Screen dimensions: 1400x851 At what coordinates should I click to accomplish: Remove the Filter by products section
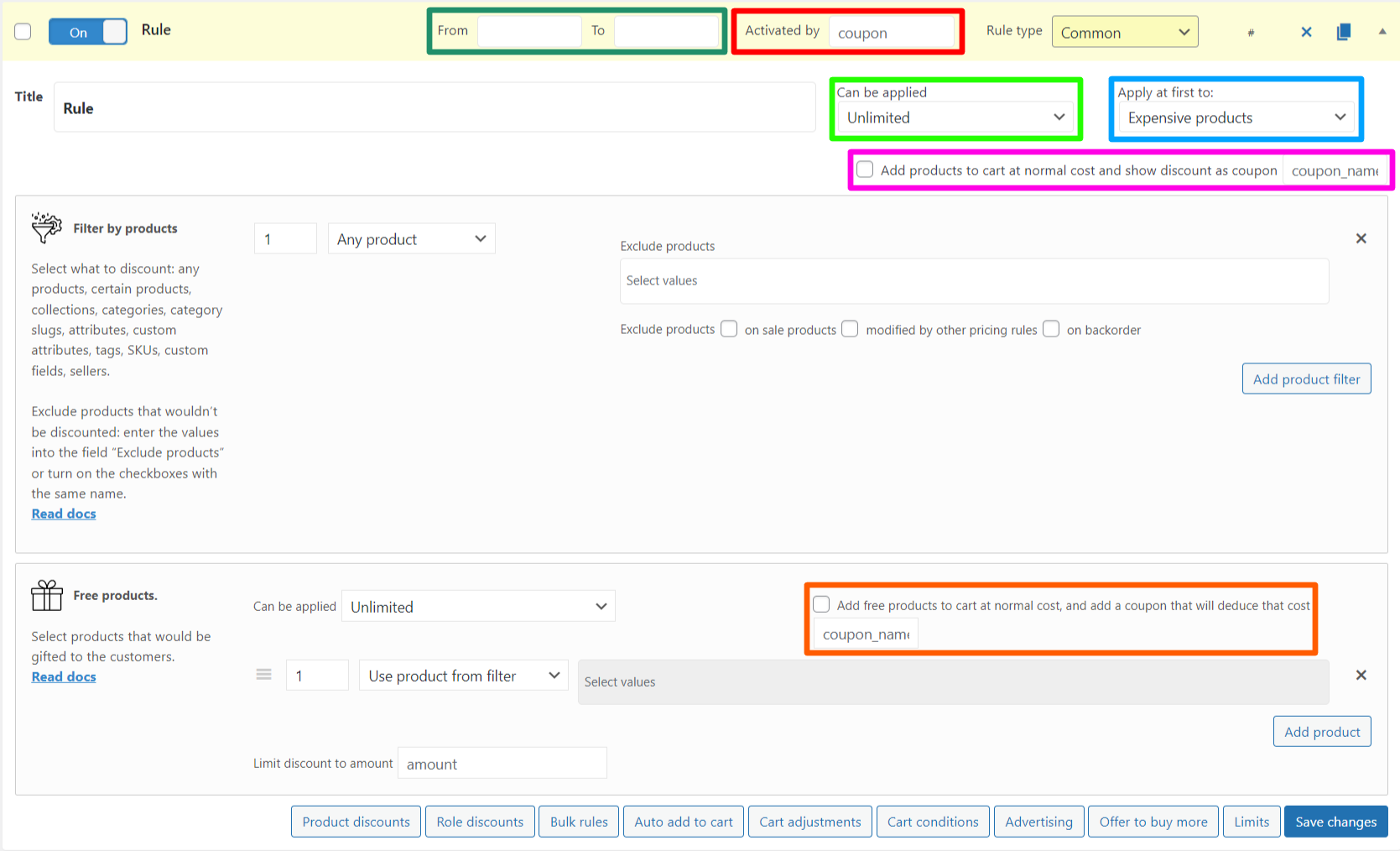click(x=1361, y=238)
